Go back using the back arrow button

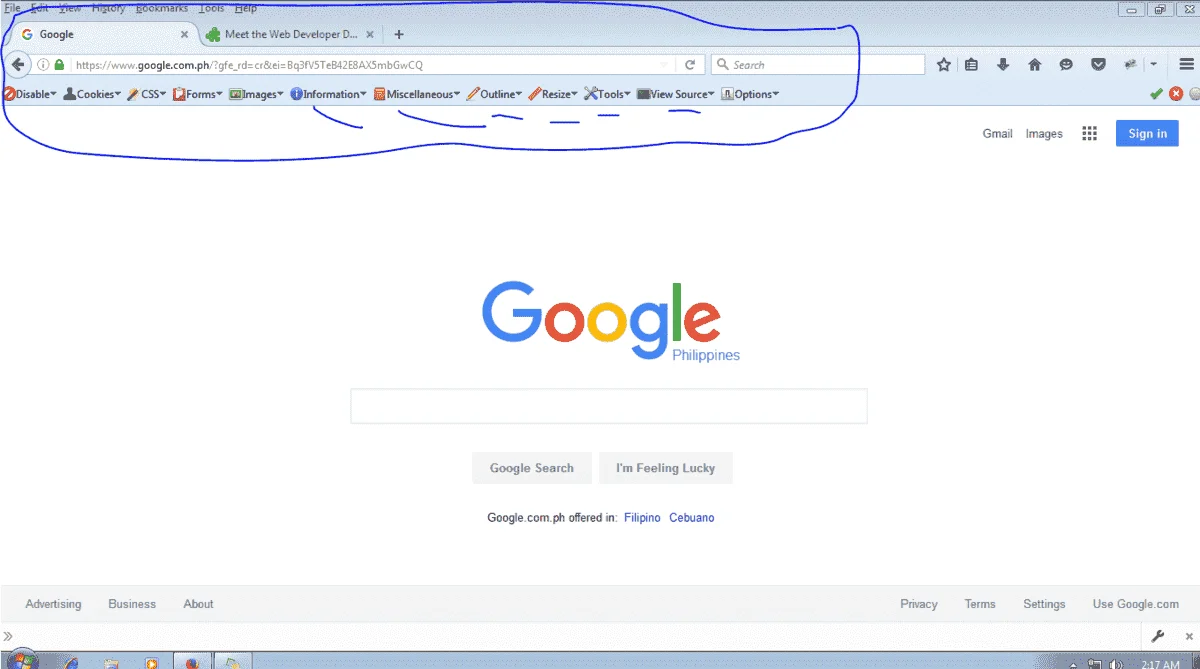[x=17, y=65]
